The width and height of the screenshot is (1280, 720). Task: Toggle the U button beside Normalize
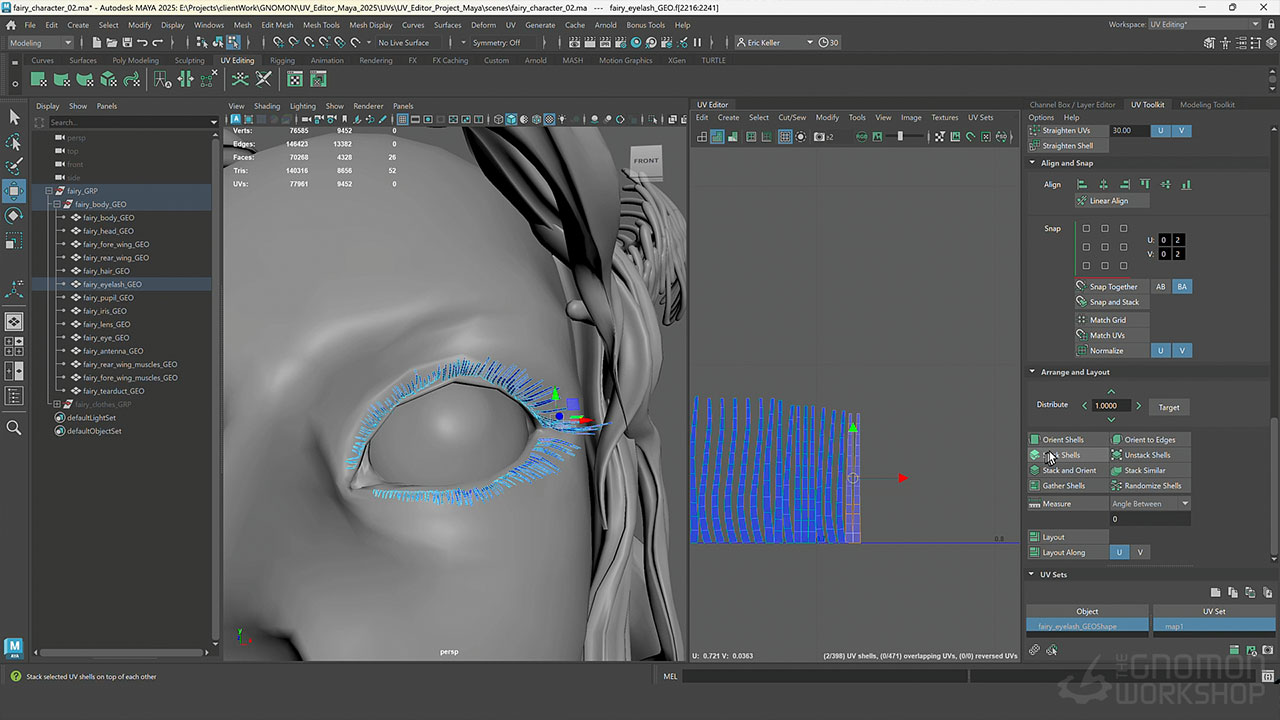pos(1160,351)
